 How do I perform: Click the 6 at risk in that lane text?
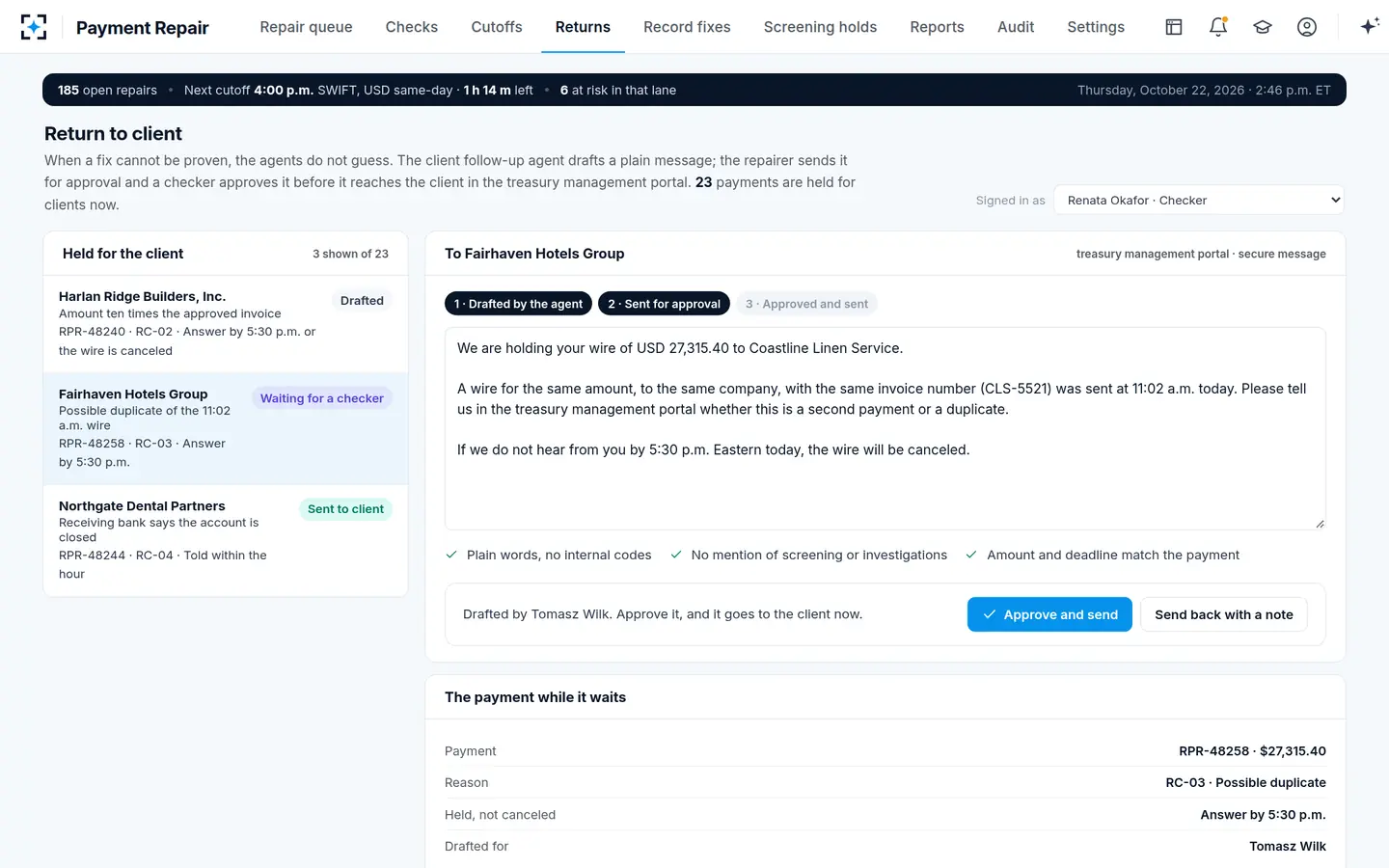pos(618,90)
